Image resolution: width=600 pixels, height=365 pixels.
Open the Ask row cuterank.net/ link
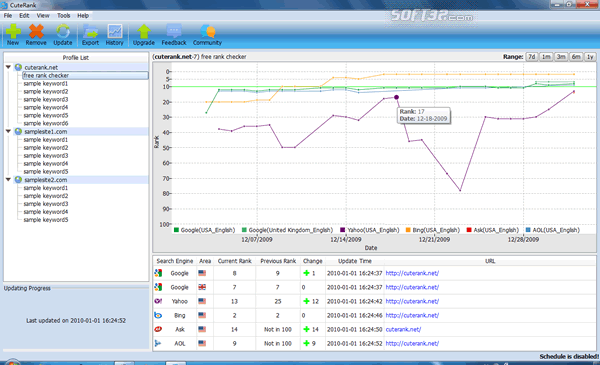pos(403,329)
